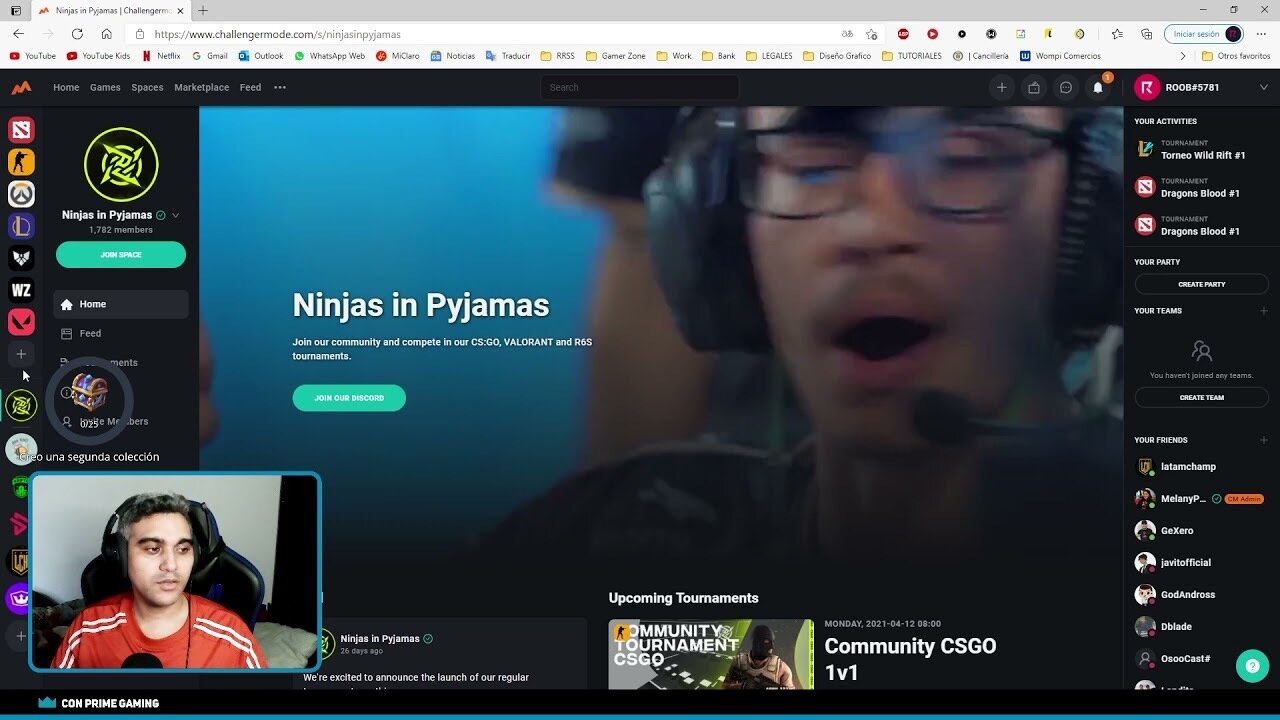
Task: Open the Warzone WZ sidebar icon
Action: click(x=21, y=290)
